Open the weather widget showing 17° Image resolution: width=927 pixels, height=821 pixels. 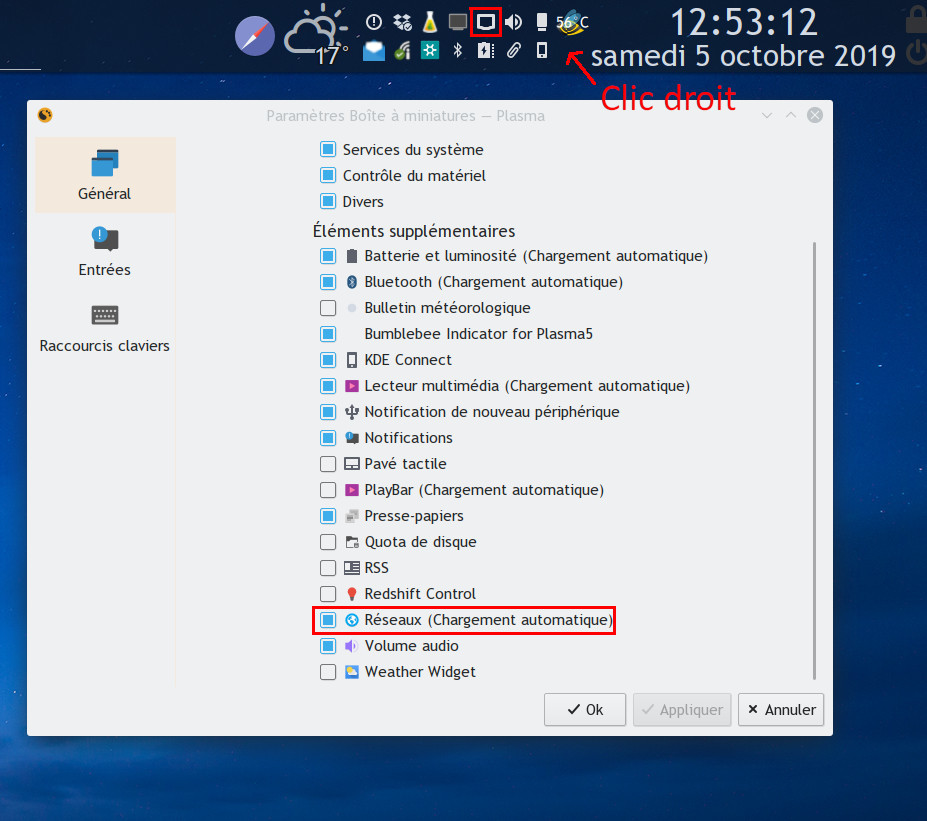tap(316, 37)
